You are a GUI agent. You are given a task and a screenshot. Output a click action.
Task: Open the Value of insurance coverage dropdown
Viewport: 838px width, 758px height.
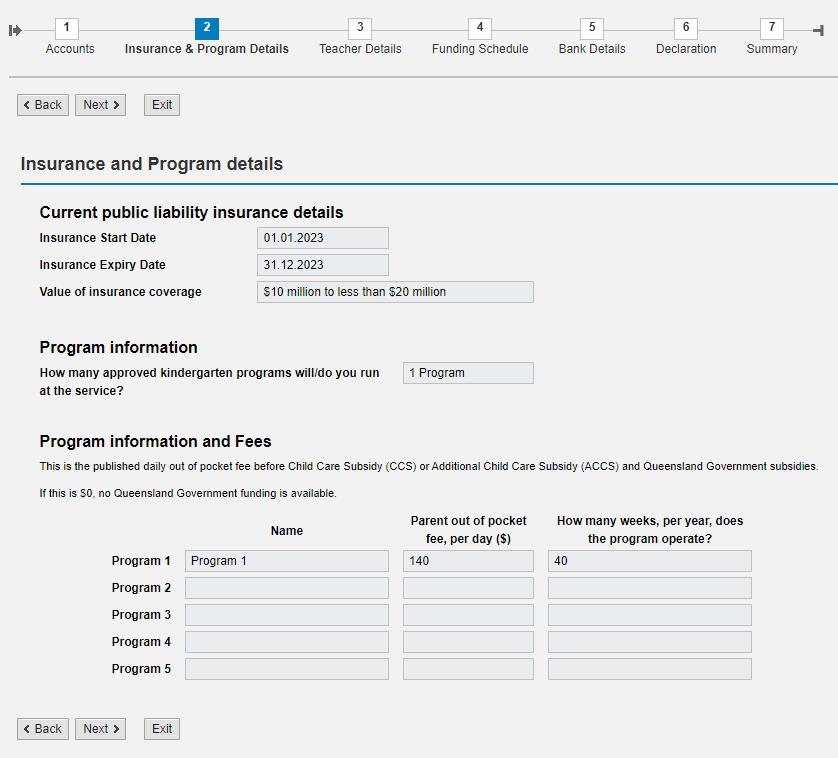[395, 292]
